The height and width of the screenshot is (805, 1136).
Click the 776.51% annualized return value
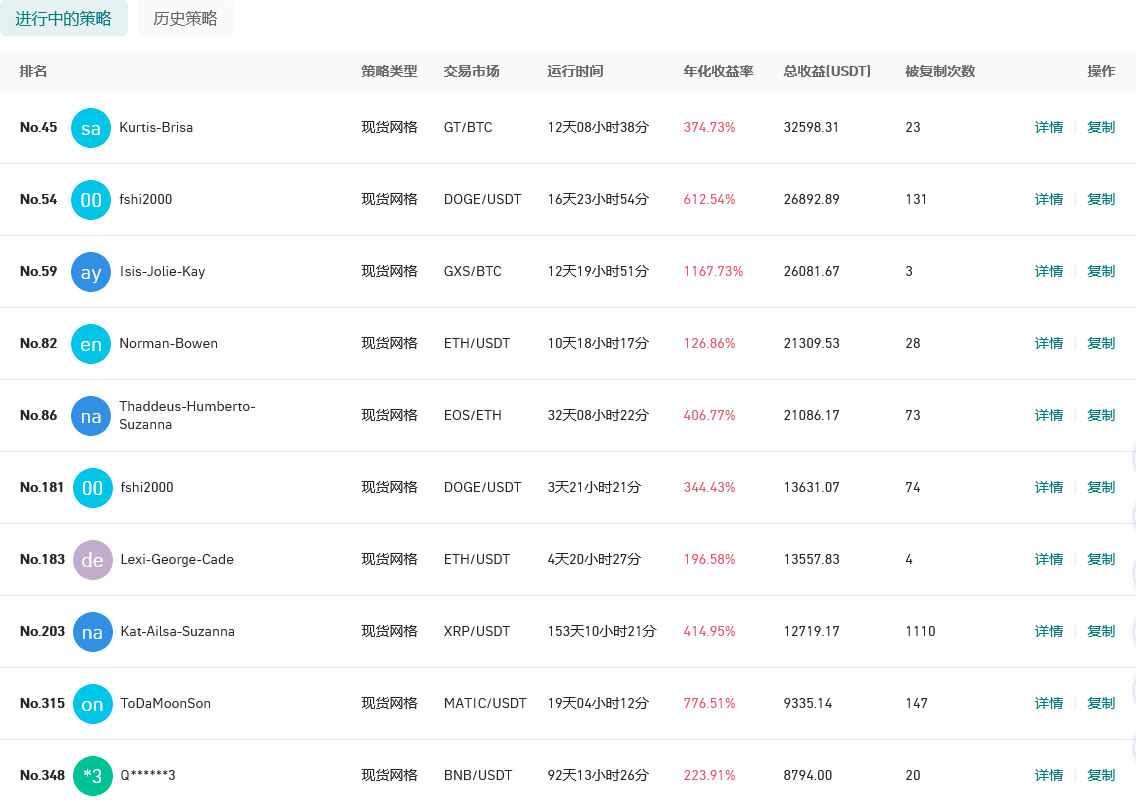point(709,703)
